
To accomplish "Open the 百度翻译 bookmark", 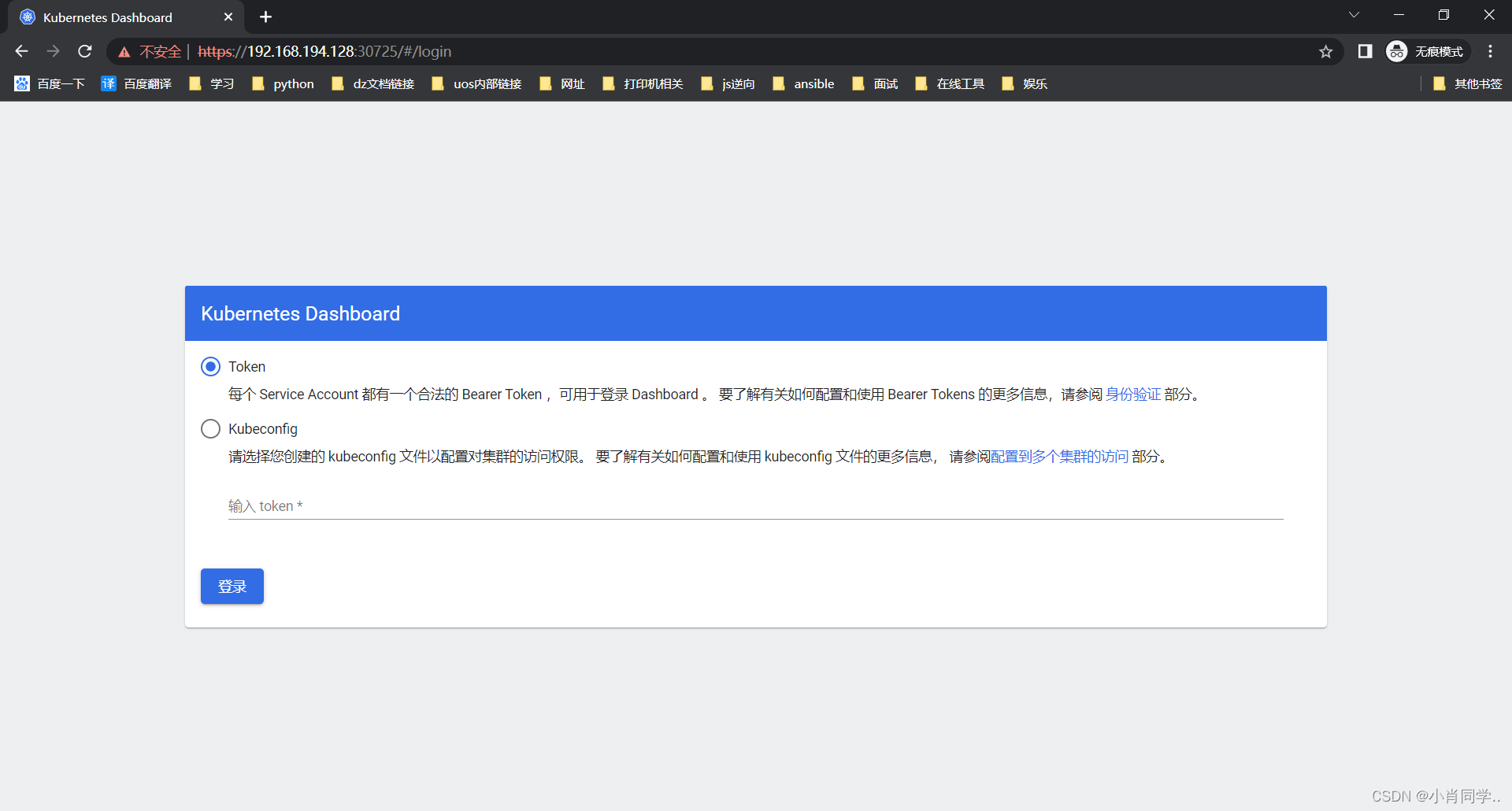I will pyautogui.click(x=136, y=83).
